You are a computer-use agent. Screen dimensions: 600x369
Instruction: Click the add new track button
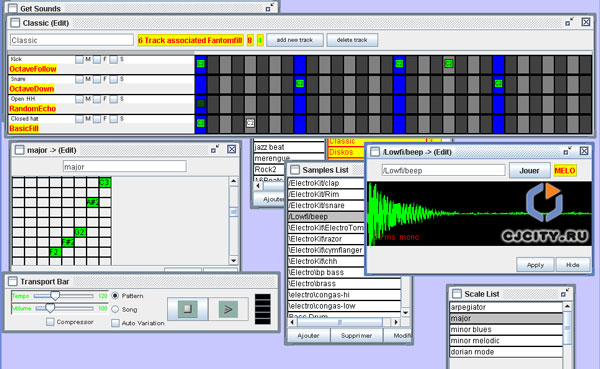295,40
